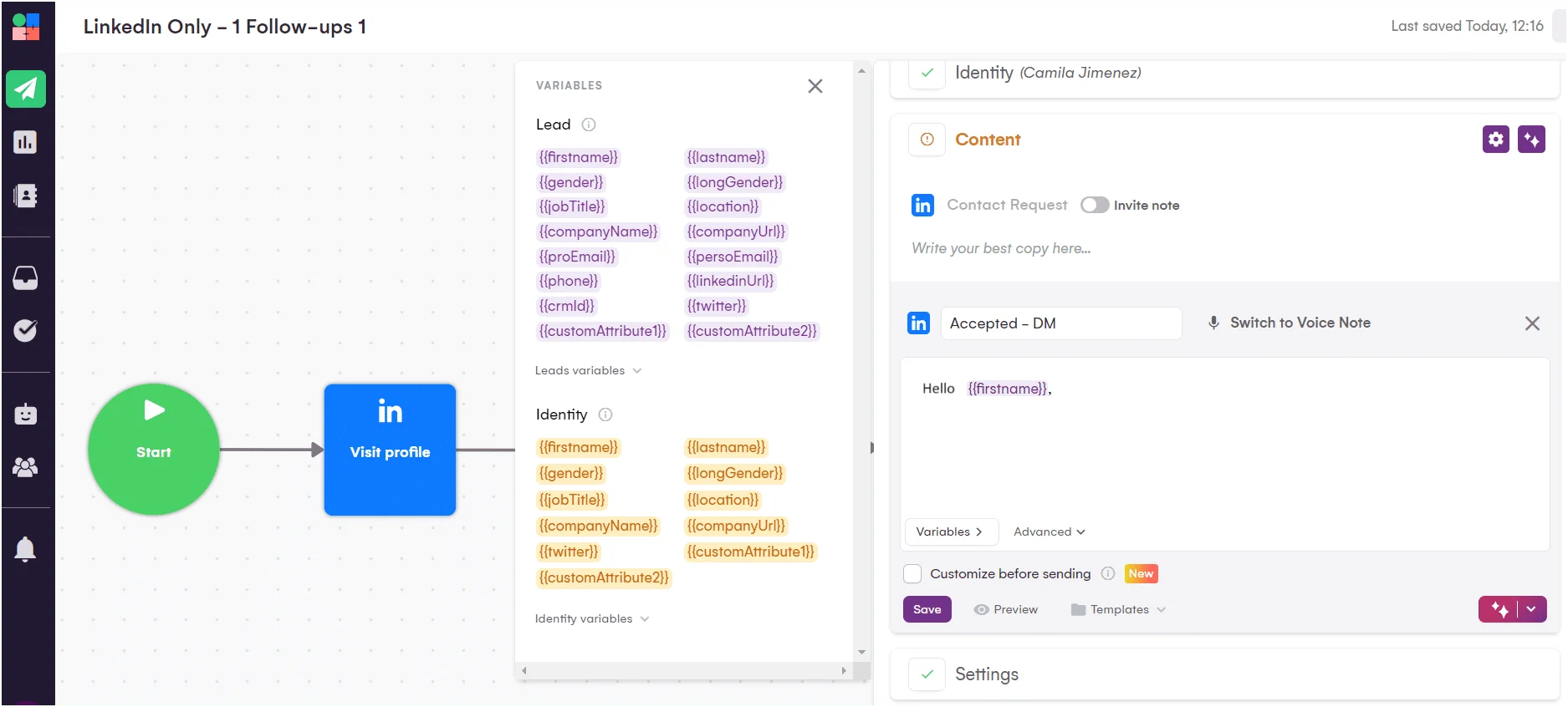Open the team members sidebar icon
The width and height of the screenshot is (1568, 707).
tap(25, 467)
